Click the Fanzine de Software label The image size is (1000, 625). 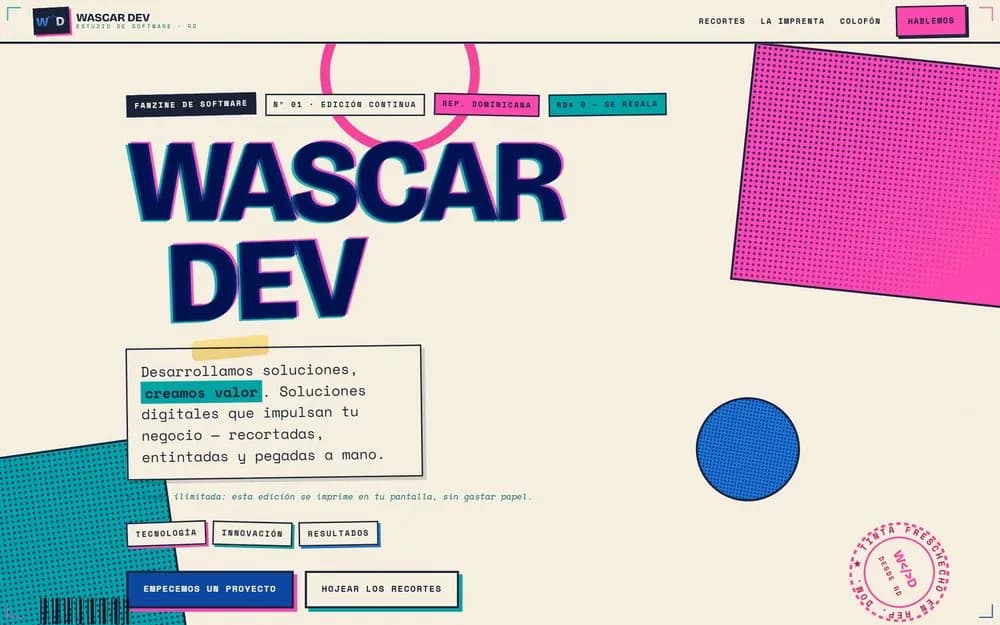coord(191,104)
